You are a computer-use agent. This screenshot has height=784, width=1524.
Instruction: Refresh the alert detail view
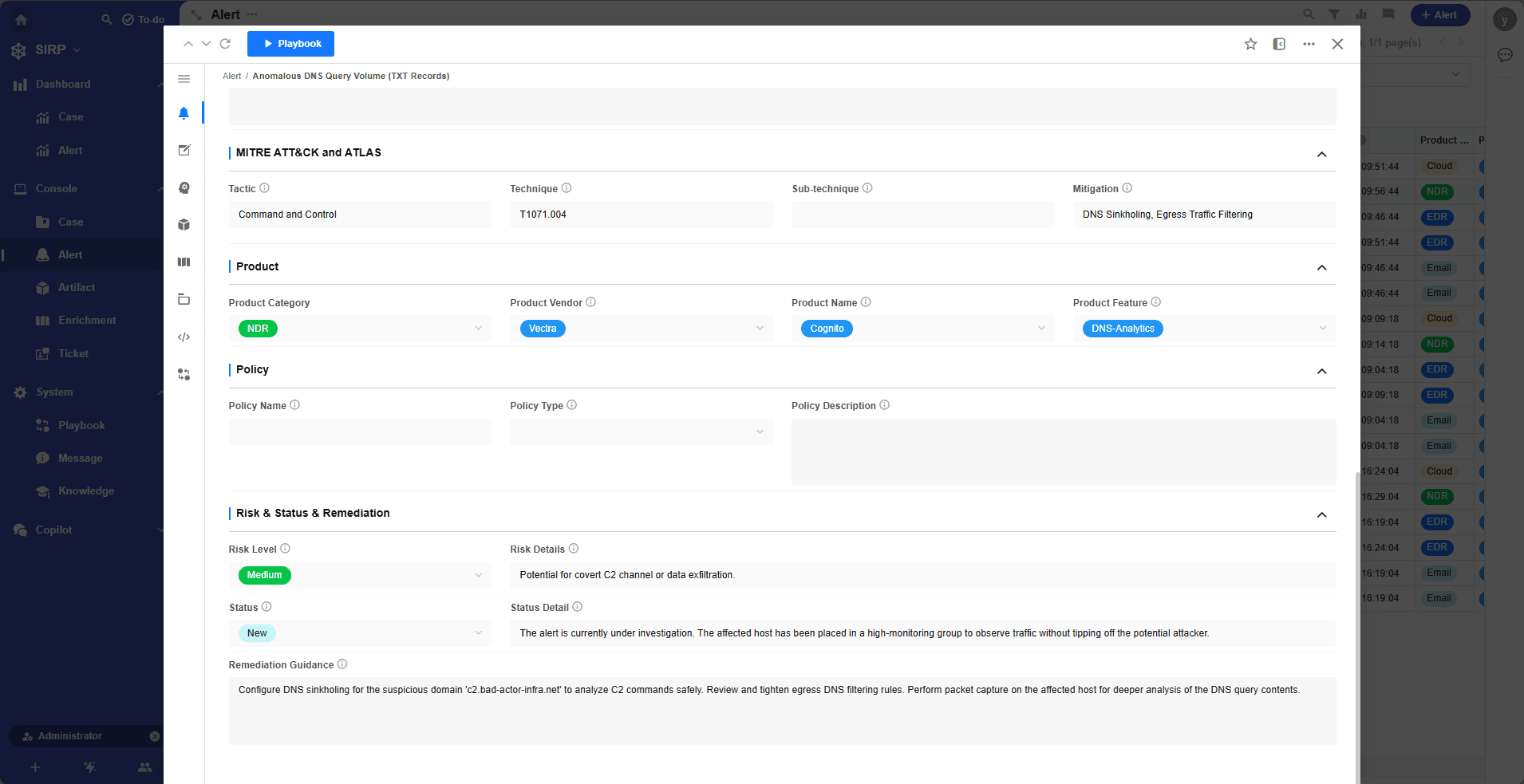coord(225,44)
